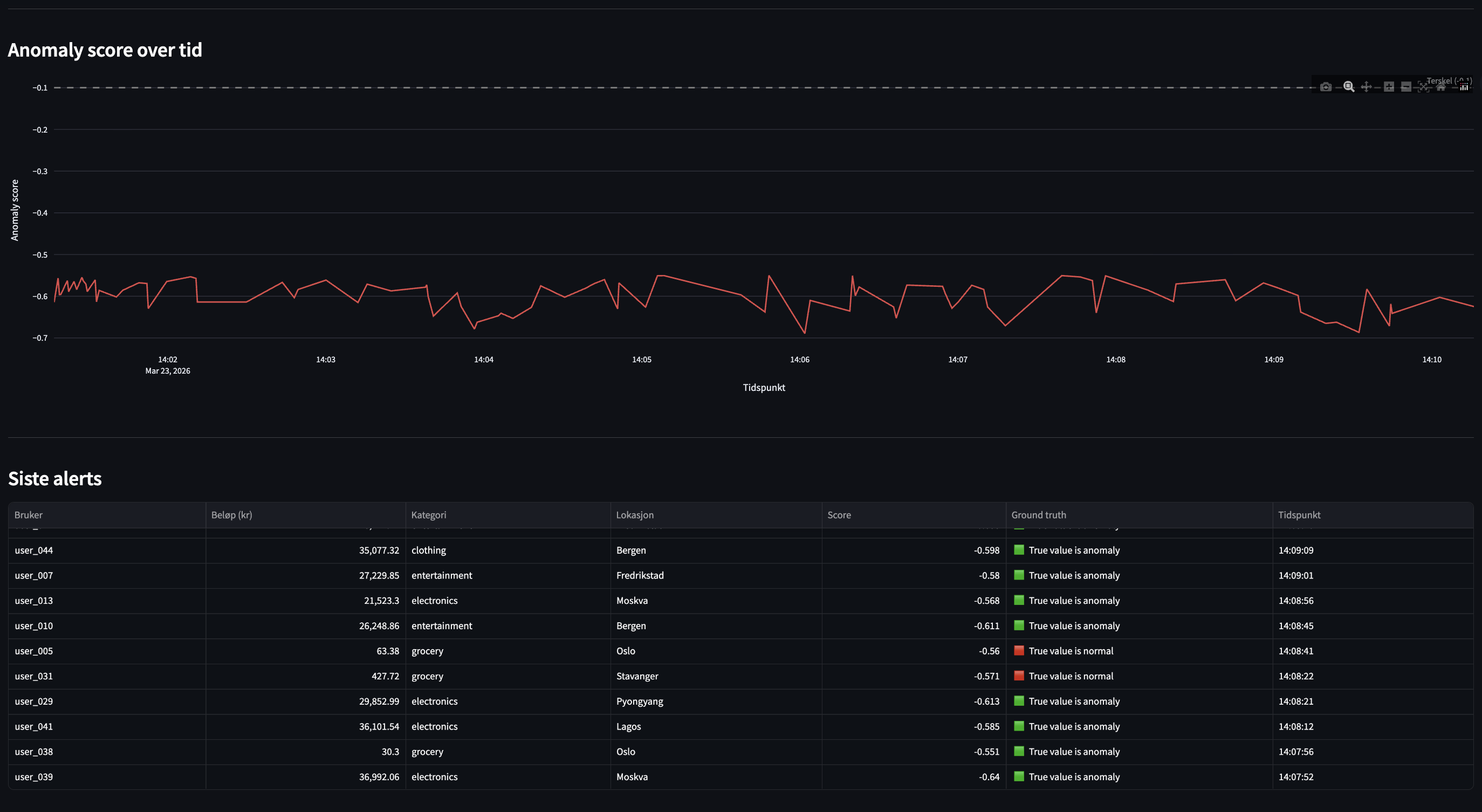The height and width of the screenshot is (812, 1482).
Task: Click the Tidspunkt column header to sort
Action: coord(1299,515)
